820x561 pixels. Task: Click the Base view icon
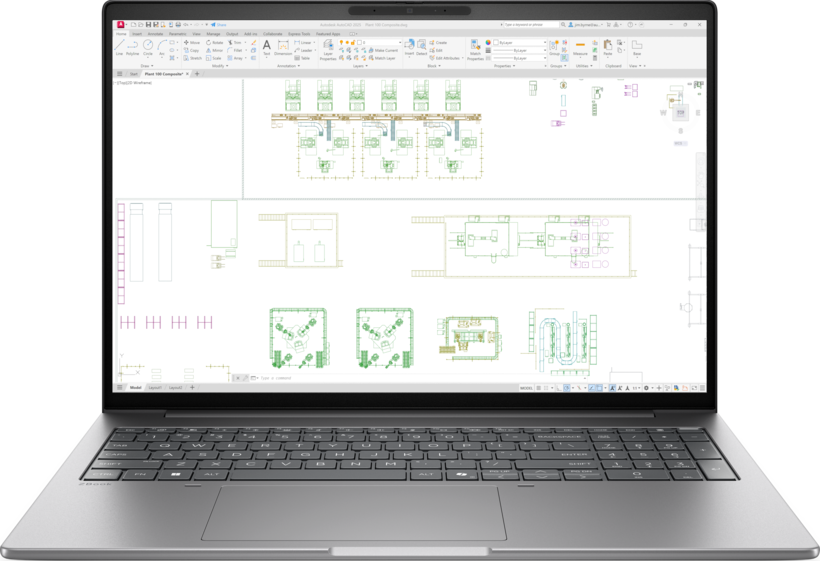[637, 48]
